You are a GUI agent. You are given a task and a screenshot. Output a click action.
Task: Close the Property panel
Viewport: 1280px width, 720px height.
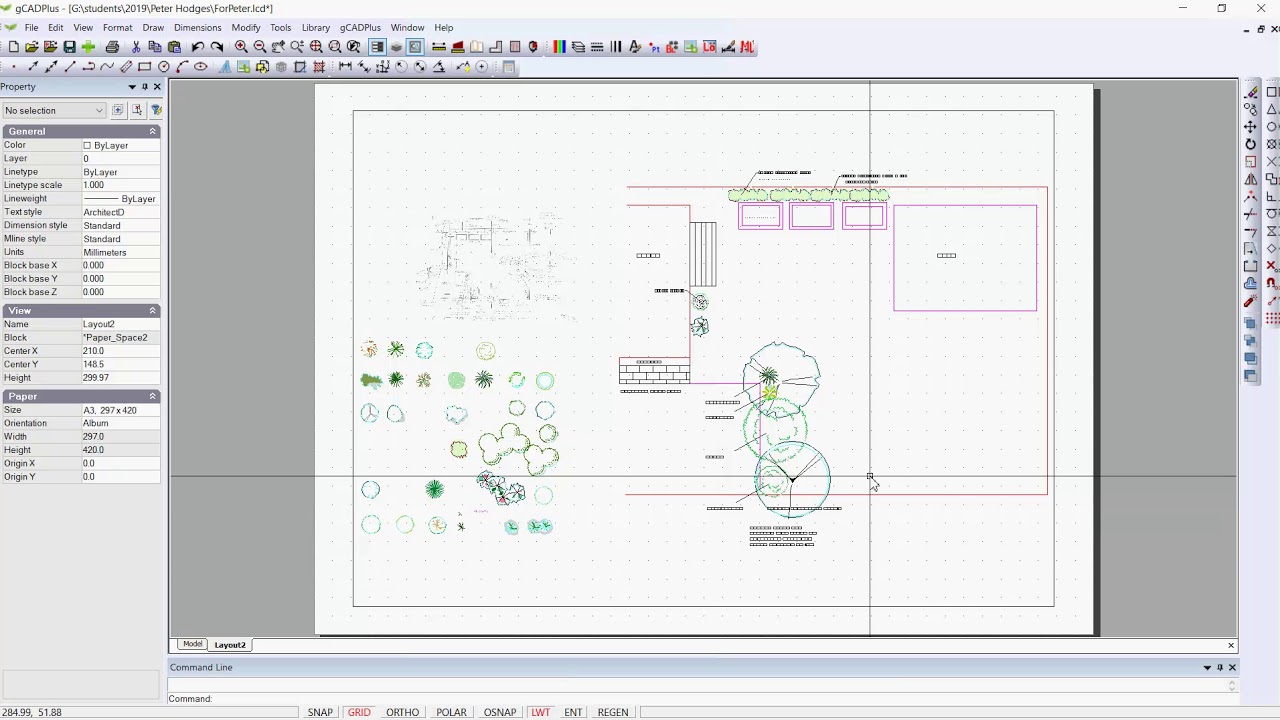(157, 87)
